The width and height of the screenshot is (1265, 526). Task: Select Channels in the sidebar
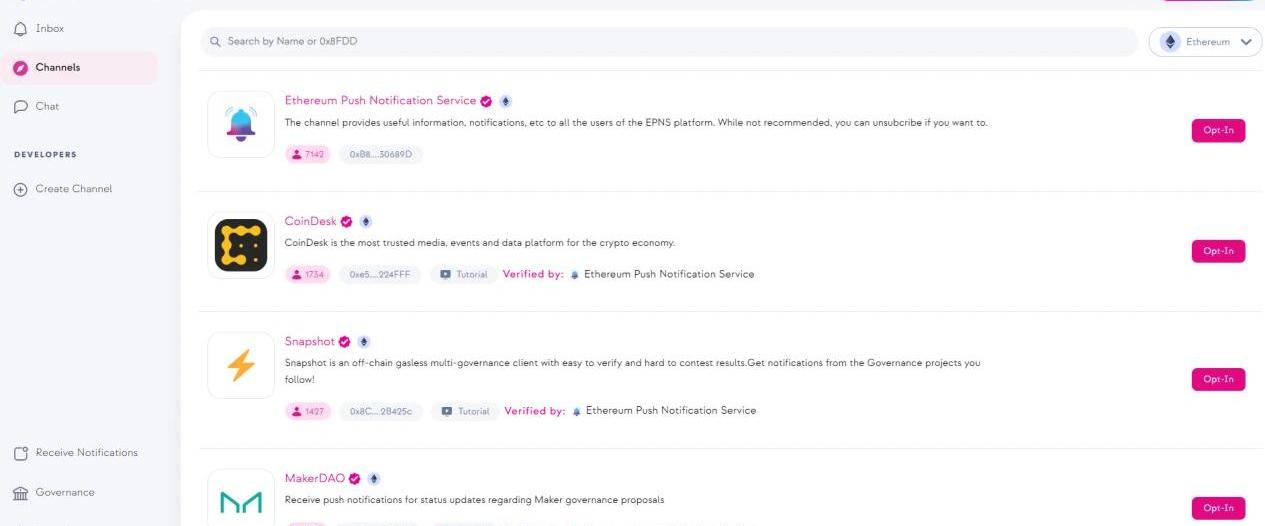coord(57,68)
